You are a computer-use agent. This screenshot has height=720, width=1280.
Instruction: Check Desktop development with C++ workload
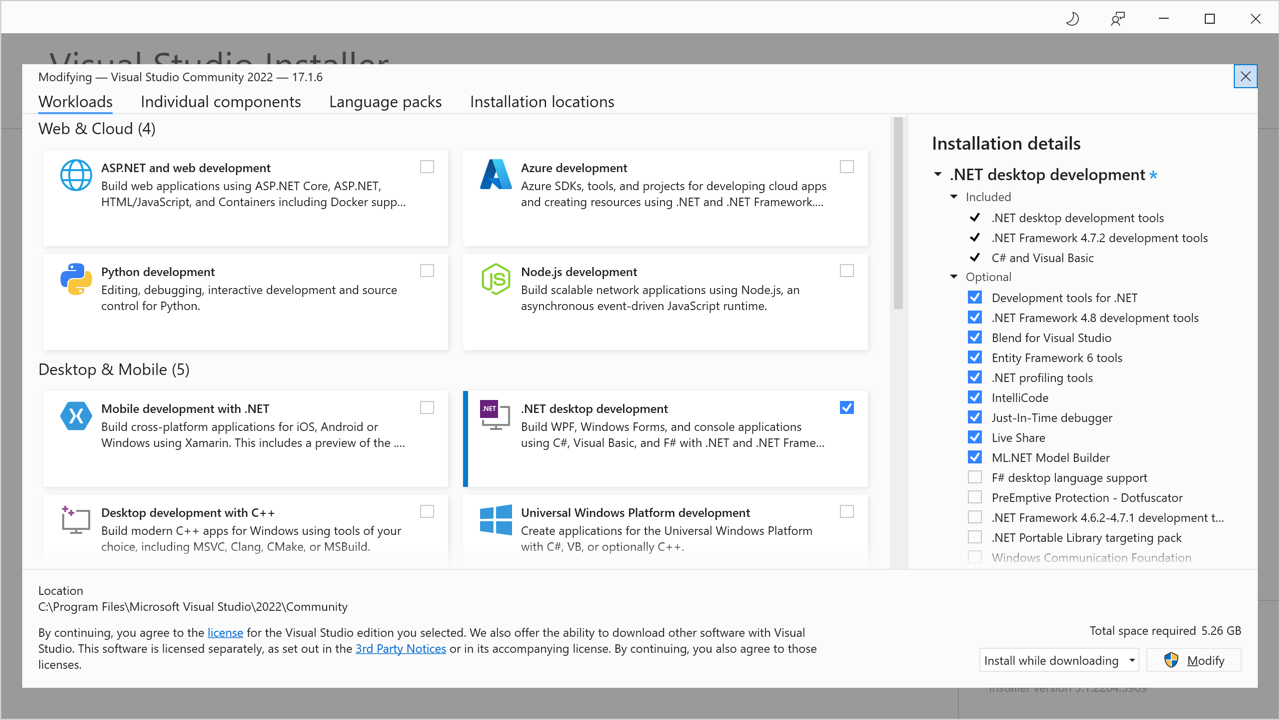427,512
